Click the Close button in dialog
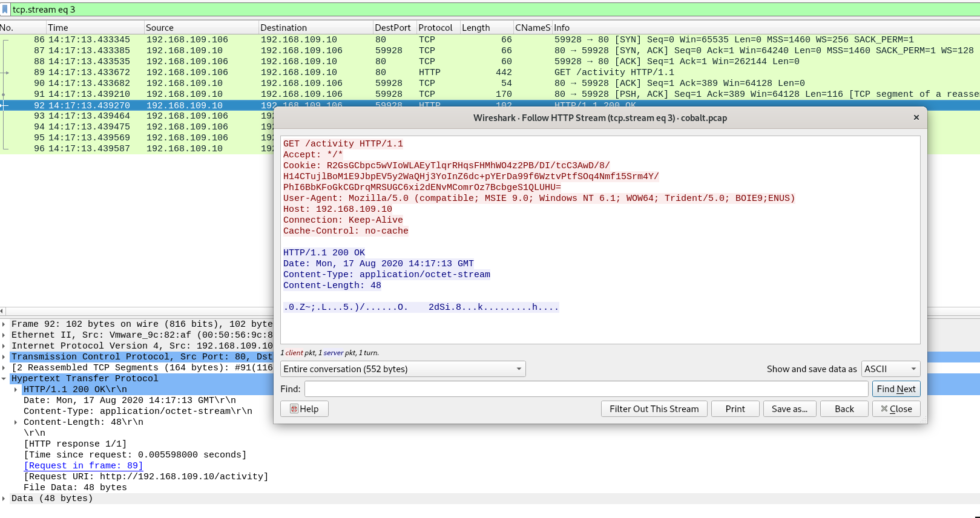This screenshot has width=980, height=518. click(896, 409)
